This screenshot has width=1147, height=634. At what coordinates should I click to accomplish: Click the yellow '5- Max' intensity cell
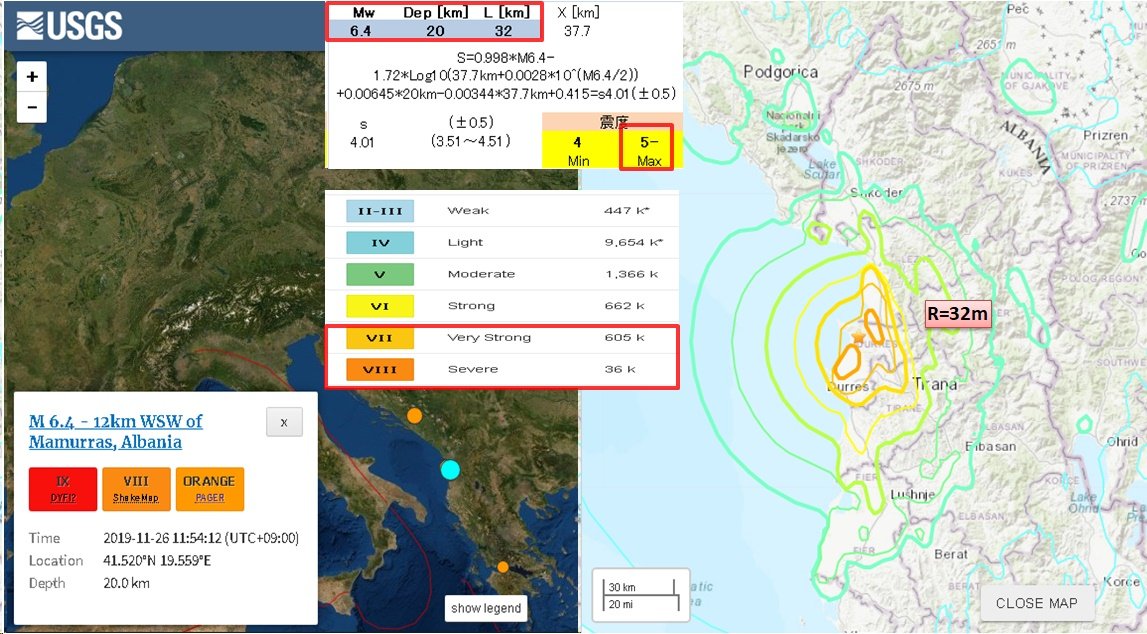pyautogui.click(x=649, y=150)
